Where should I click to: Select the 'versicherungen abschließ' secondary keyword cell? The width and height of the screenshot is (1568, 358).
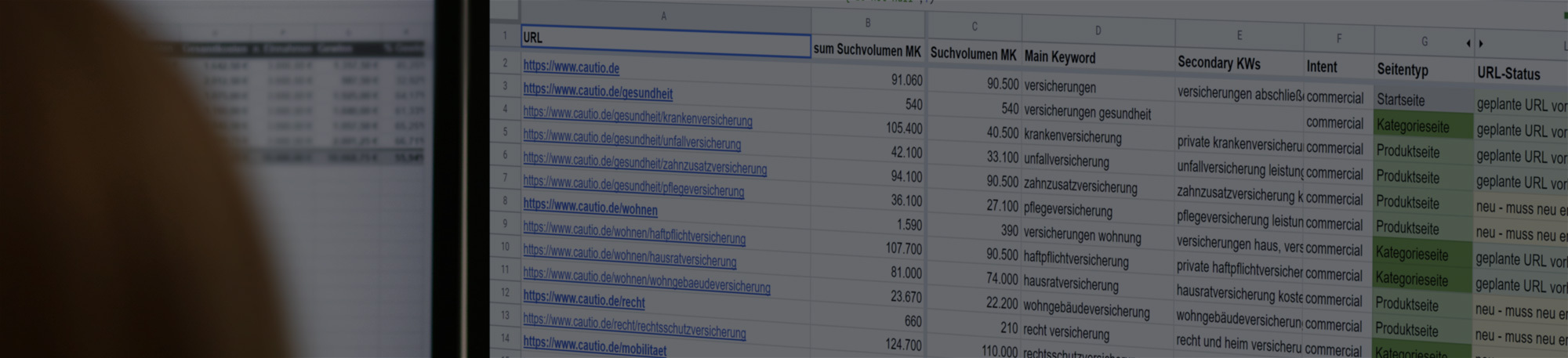click(1239, 94)
